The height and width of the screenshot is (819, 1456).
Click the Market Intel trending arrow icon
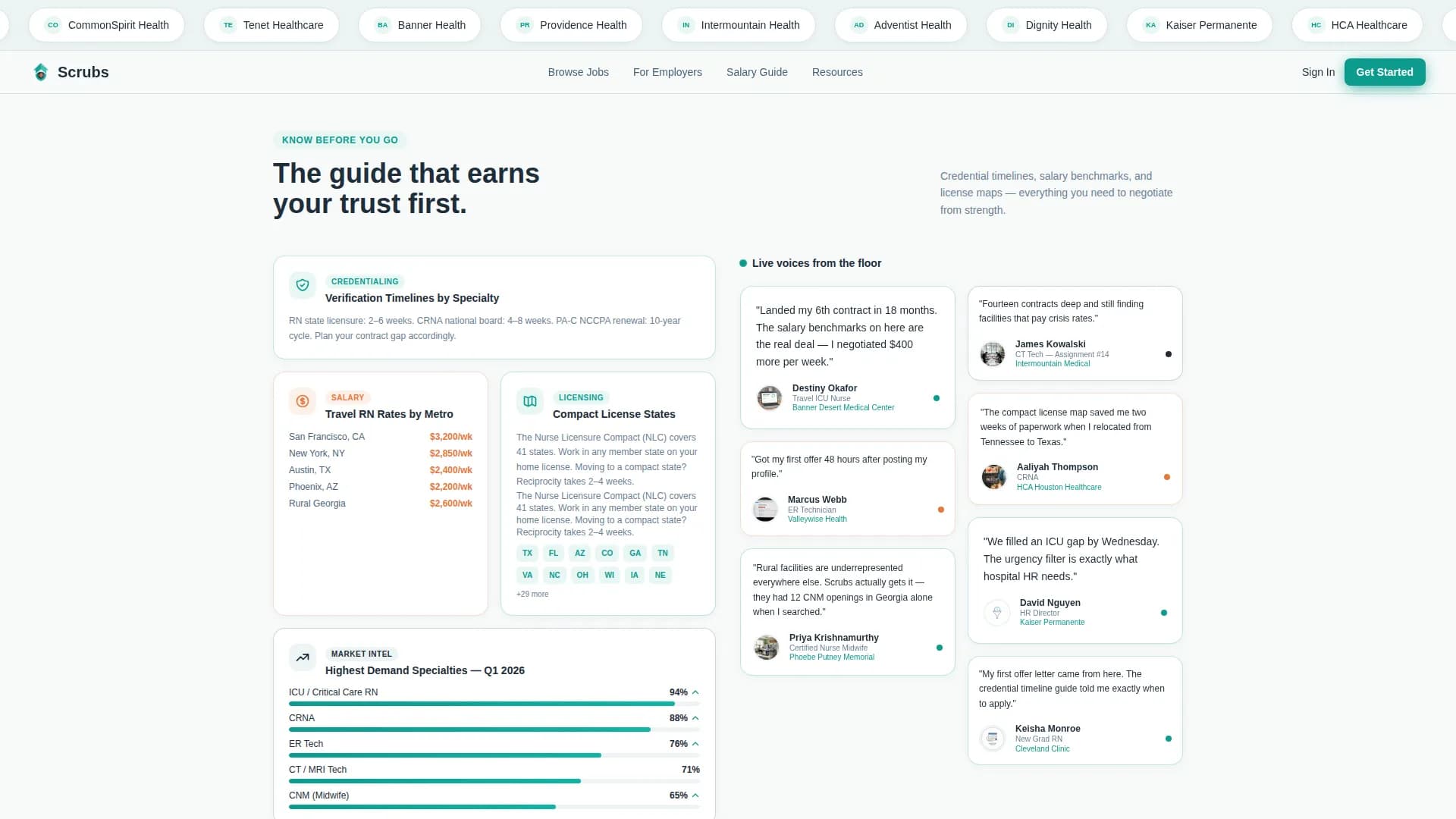click(303, 657)
